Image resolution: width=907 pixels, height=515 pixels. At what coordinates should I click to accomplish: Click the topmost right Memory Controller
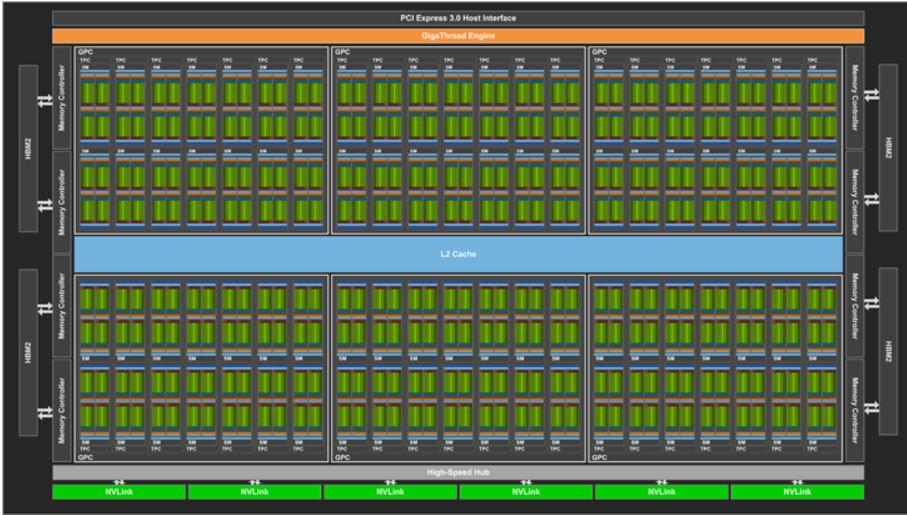854,96
